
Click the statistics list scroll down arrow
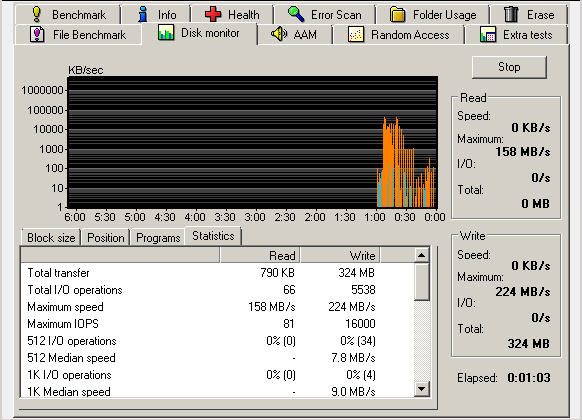tap(422, 389)
